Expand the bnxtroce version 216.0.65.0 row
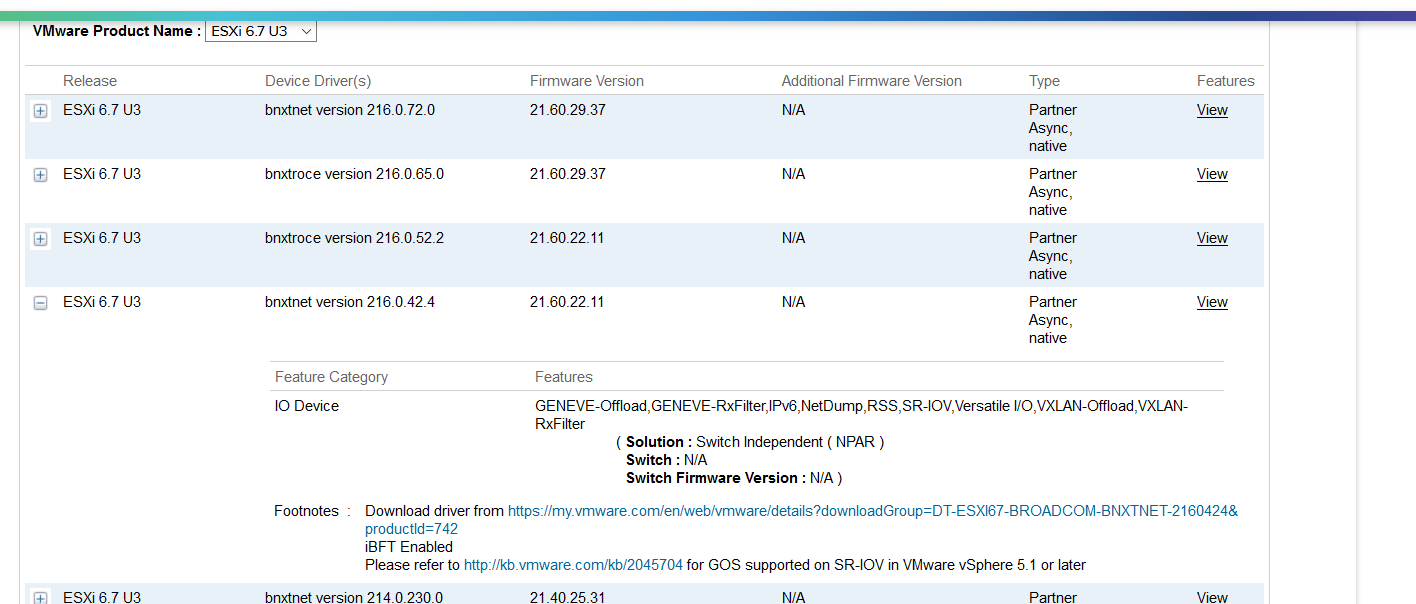This screenshot has height=604, width=1416. 40,175
